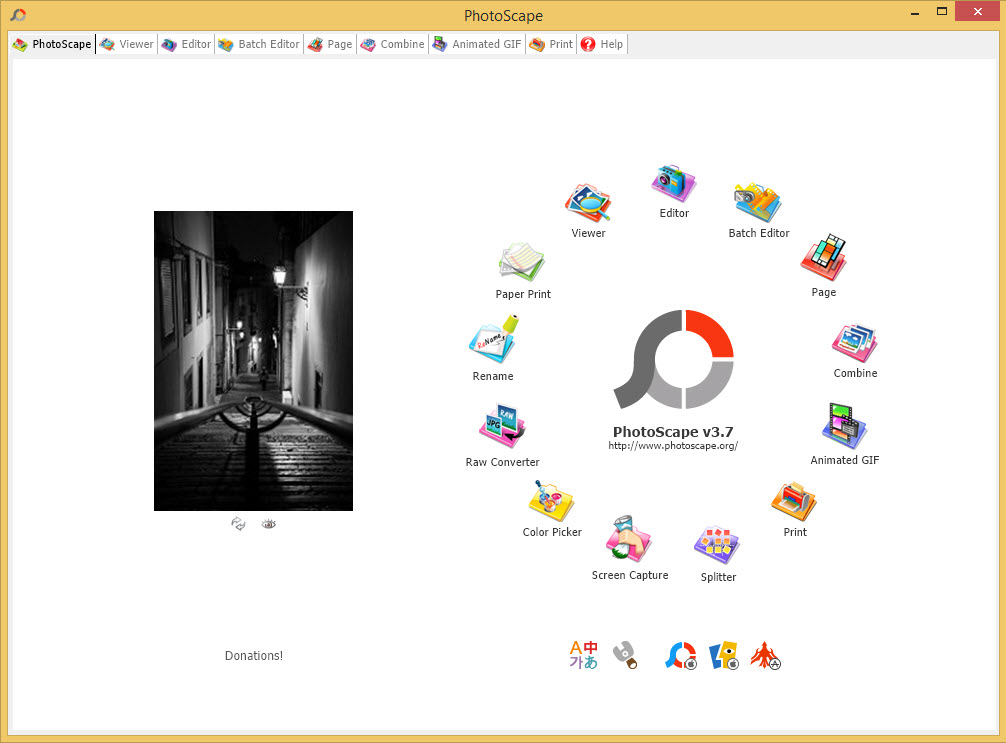
Task: Open the Batch Editor tab
Action: click(x=259, y=44)
